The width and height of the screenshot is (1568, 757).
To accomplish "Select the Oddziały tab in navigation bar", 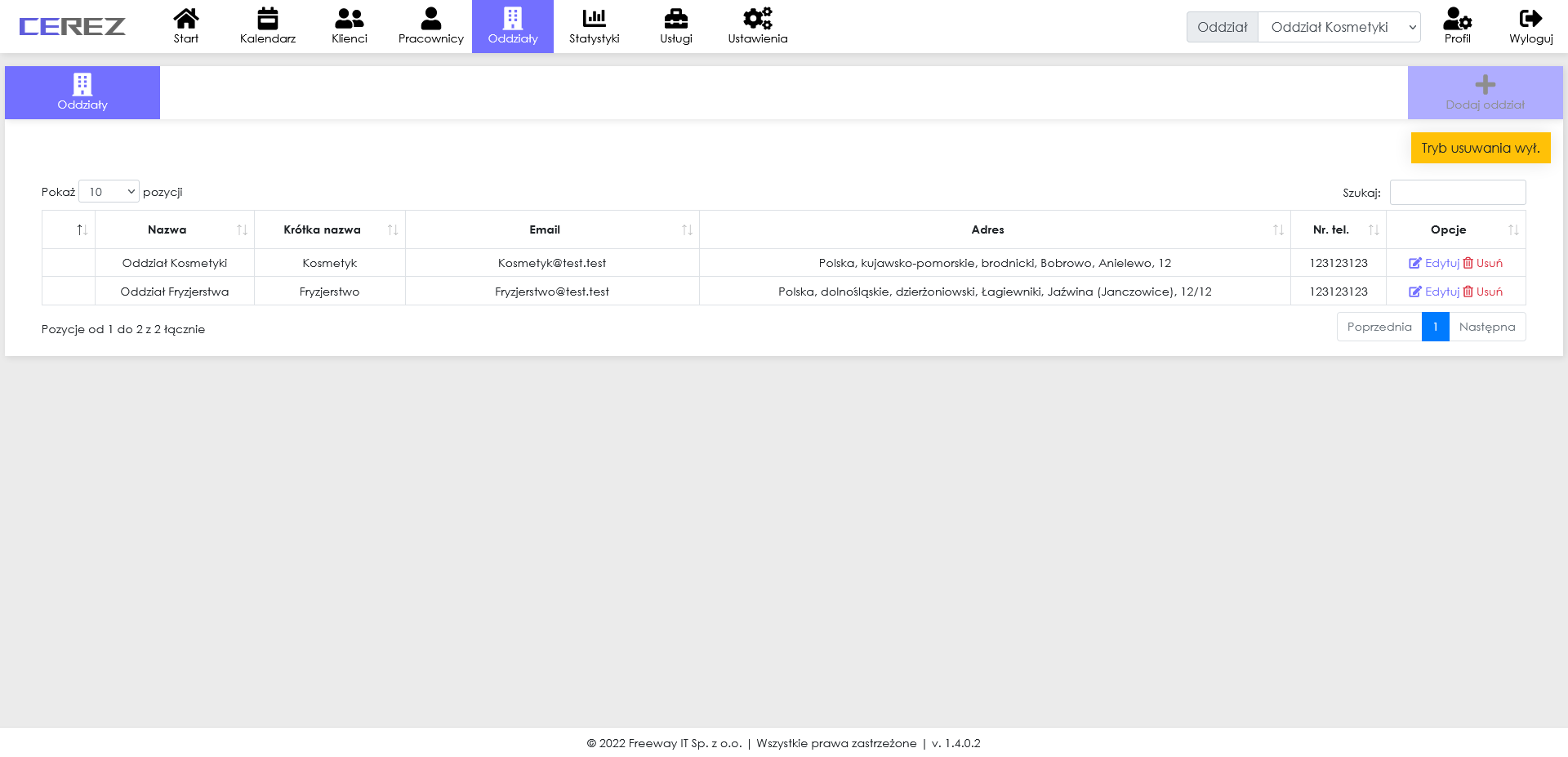I will pos(512,26).
